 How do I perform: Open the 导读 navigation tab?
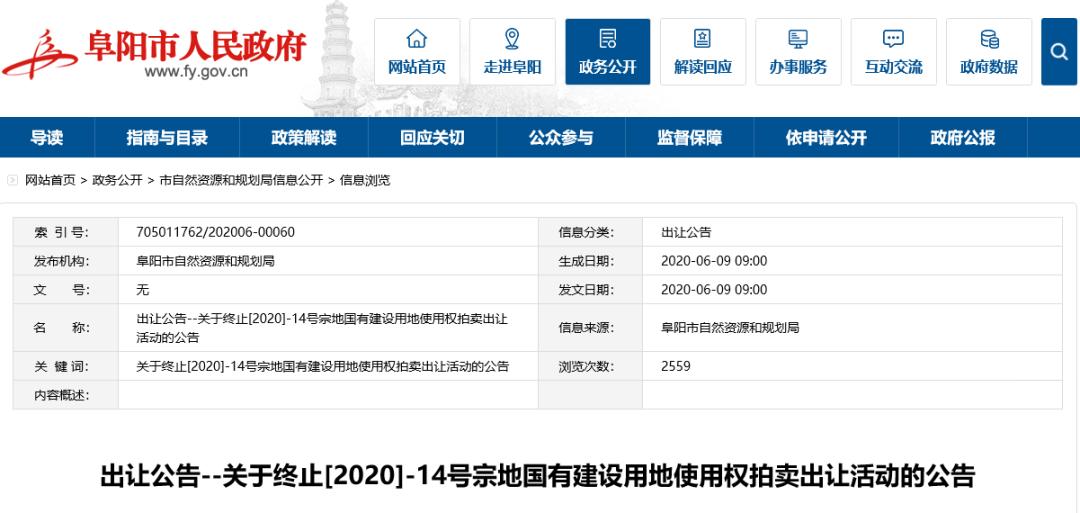(x=47, y=138)
